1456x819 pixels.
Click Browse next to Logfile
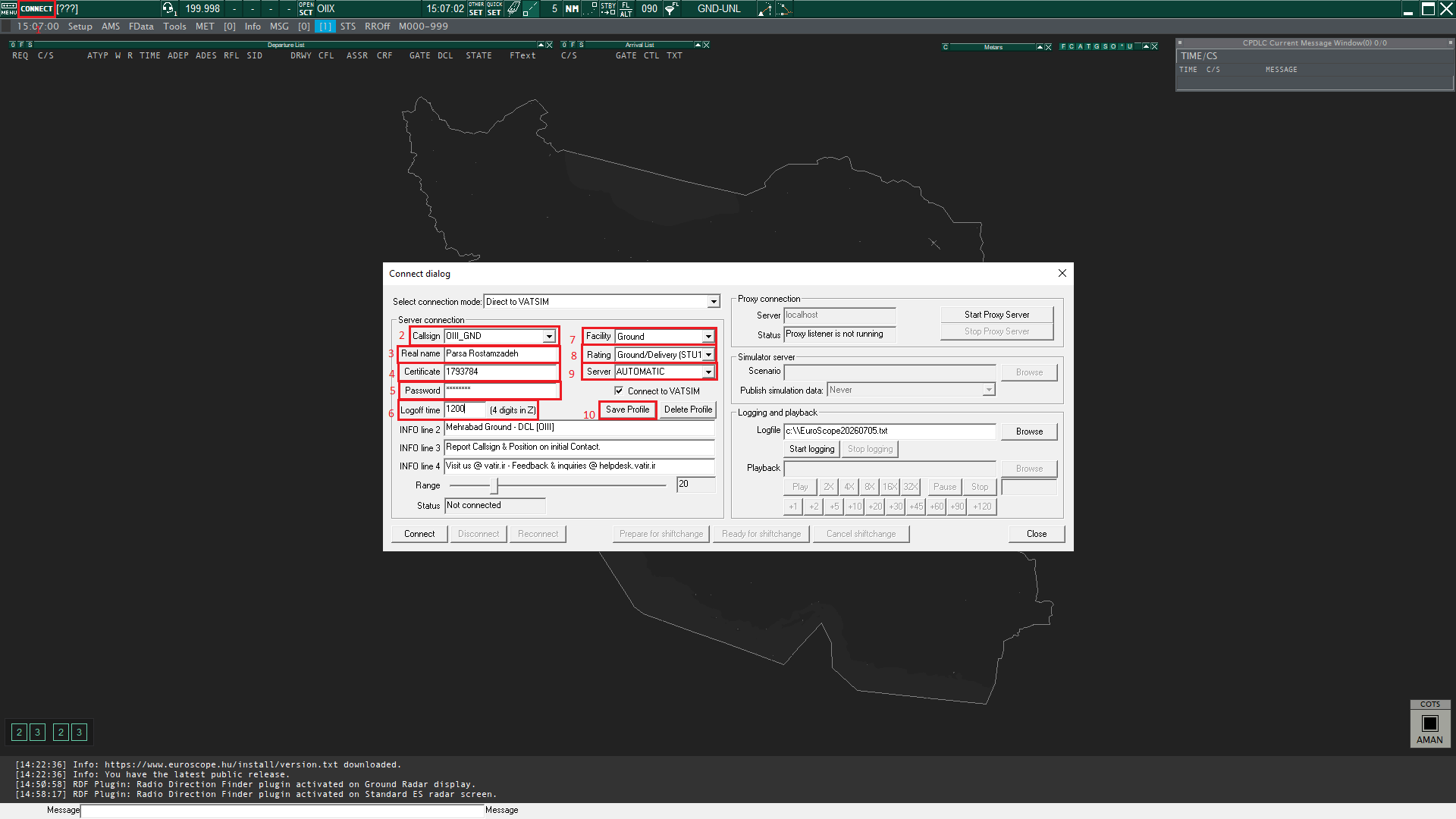coord(1029,431)
